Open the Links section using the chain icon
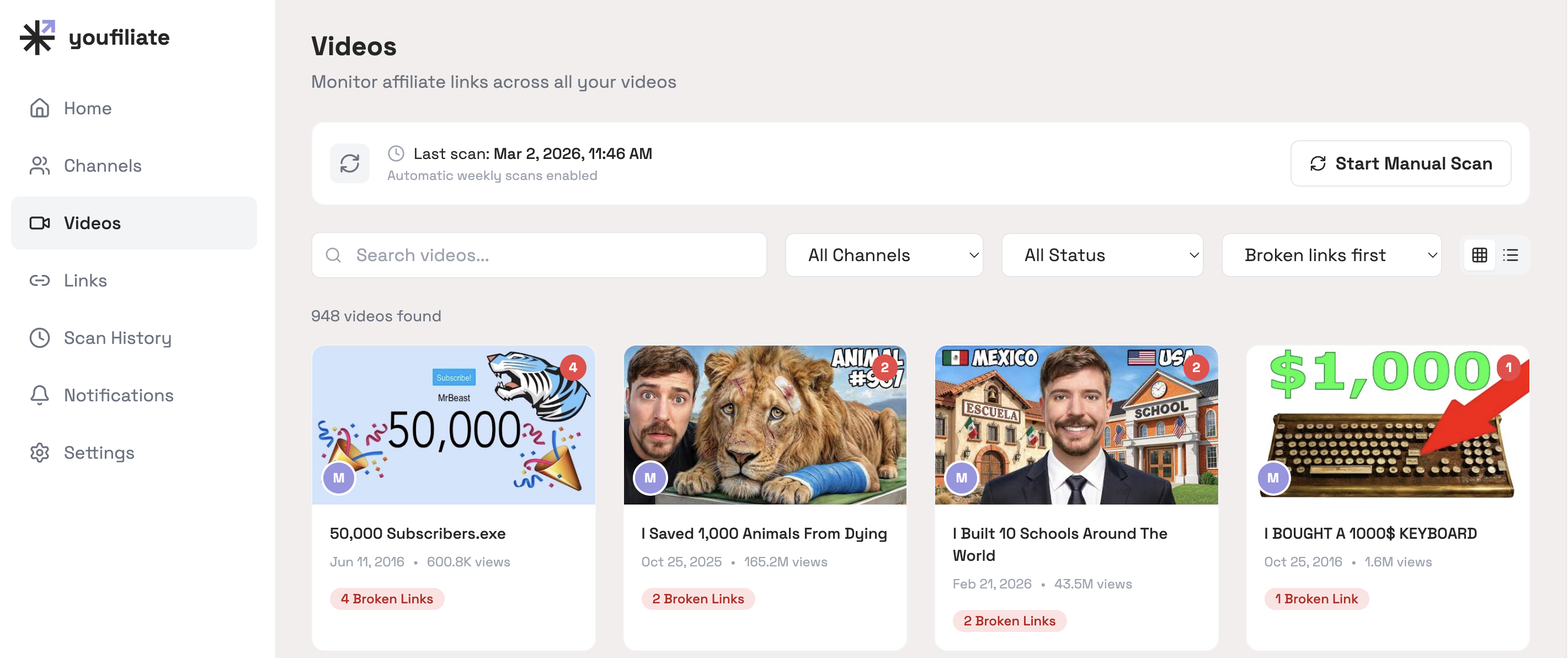This screenshot has height=658, width=1568. click(x=40, y=280)
